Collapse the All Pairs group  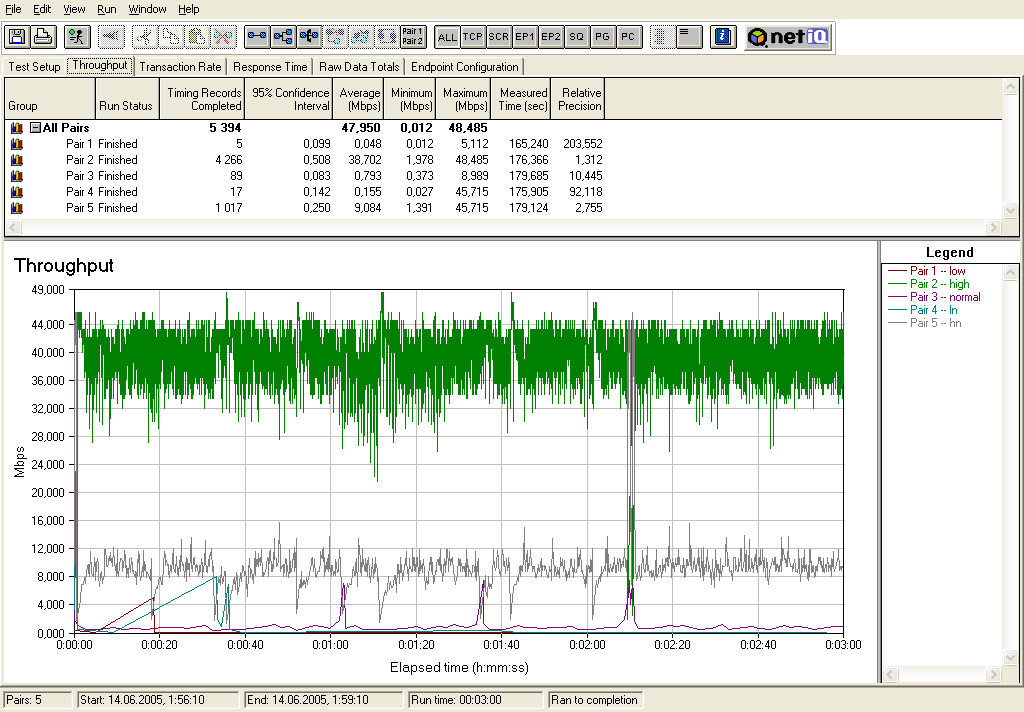tap(35, 128)
